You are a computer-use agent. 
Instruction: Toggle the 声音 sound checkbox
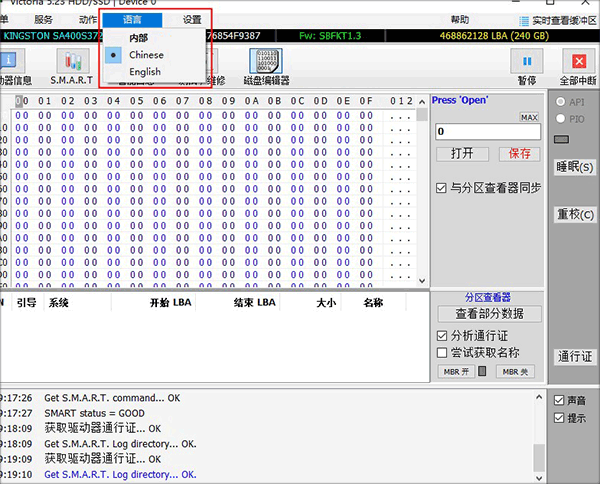[x=559, y=401]
